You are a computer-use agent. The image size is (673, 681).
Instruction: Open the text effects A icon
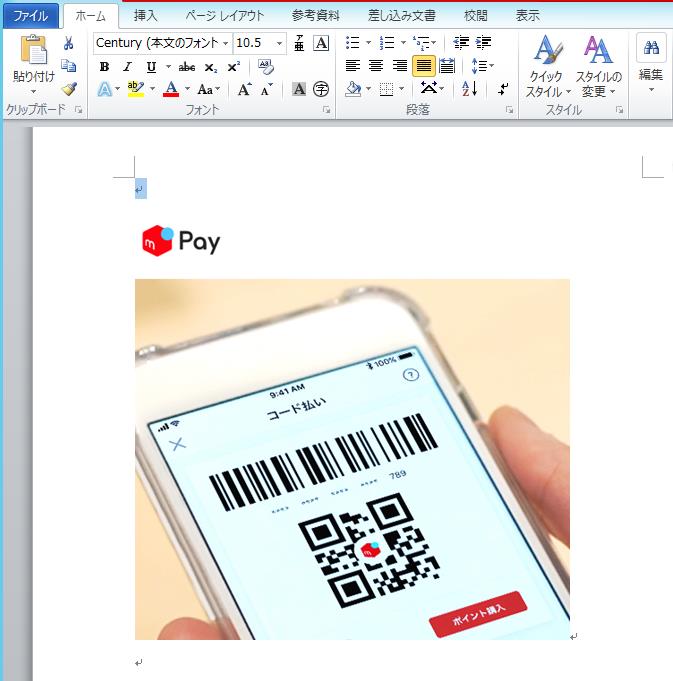coord(105,89)
